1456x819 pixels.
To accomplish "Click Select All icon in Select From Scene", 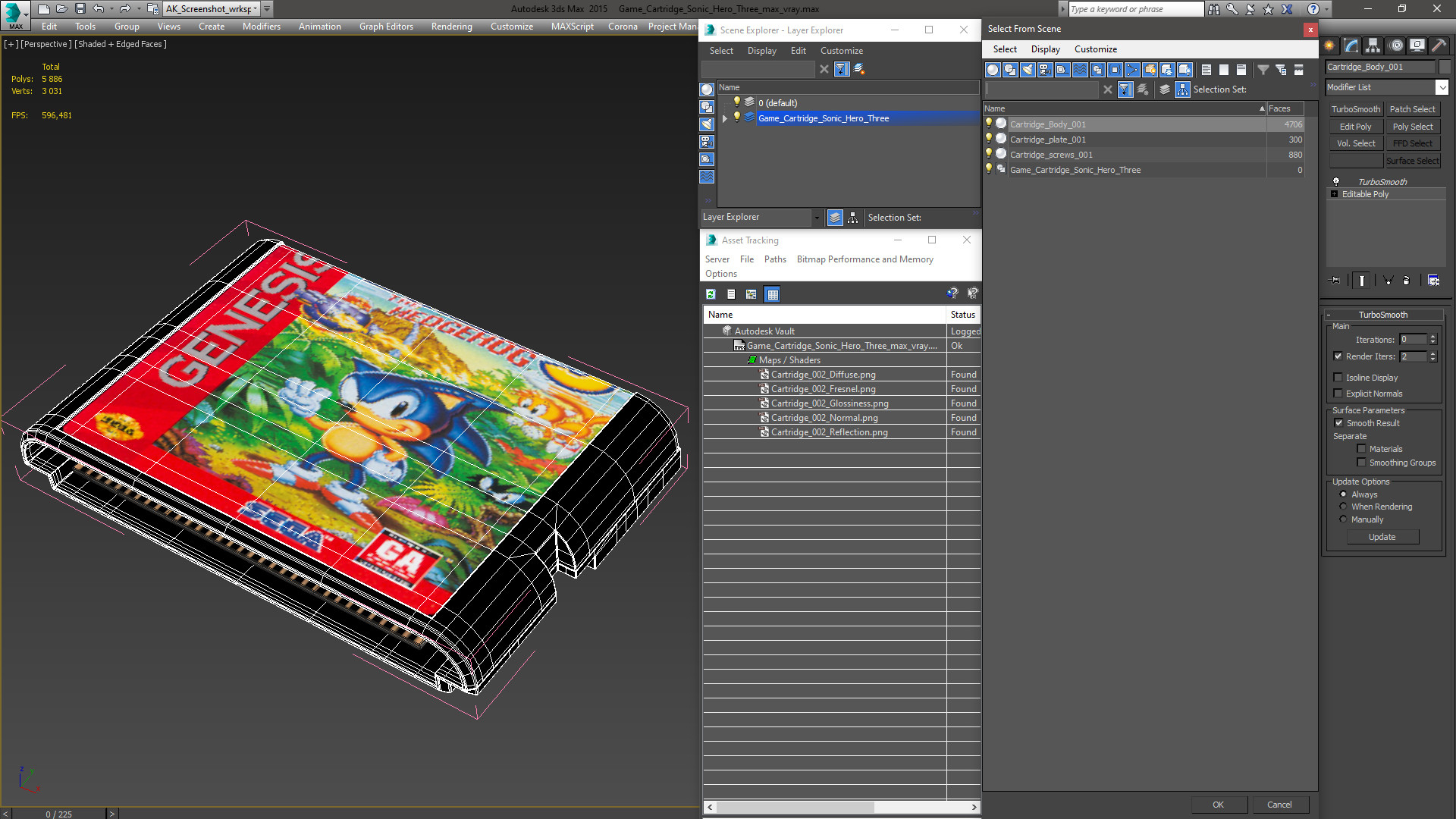I will (x=1207, y=70).
